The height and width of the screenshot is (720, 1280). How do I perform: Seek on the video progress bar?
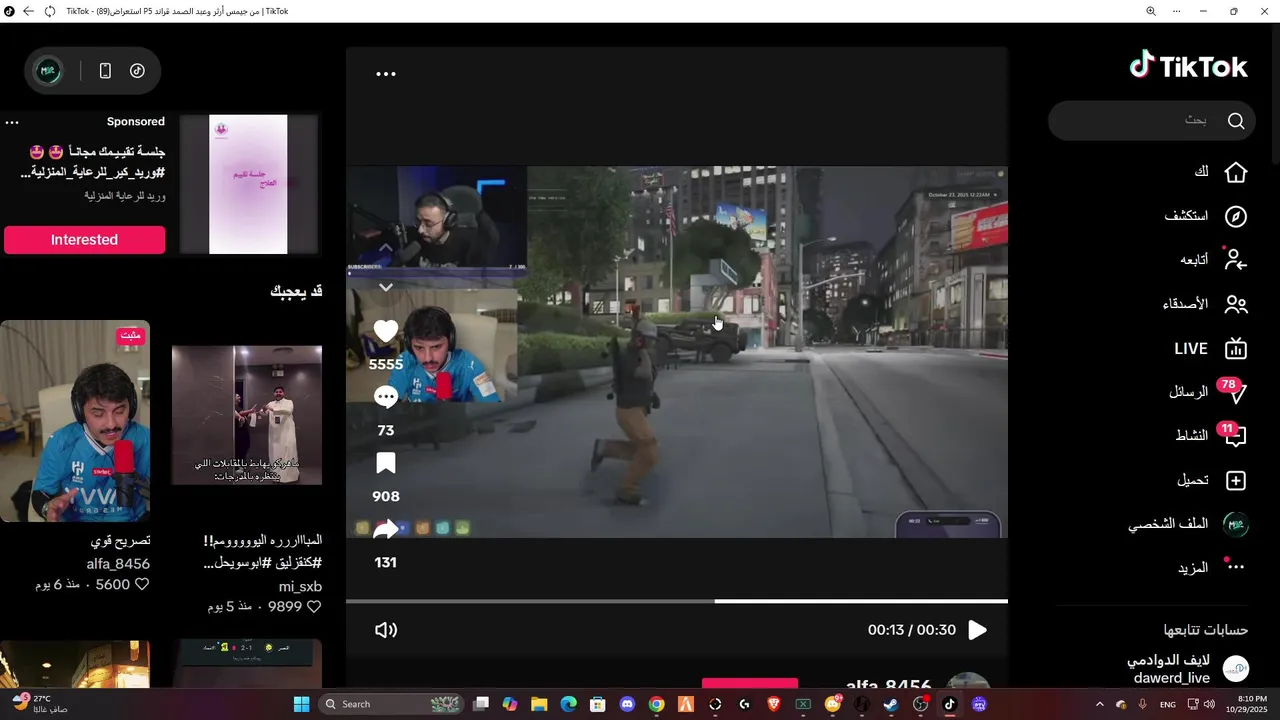pos(677,601)
